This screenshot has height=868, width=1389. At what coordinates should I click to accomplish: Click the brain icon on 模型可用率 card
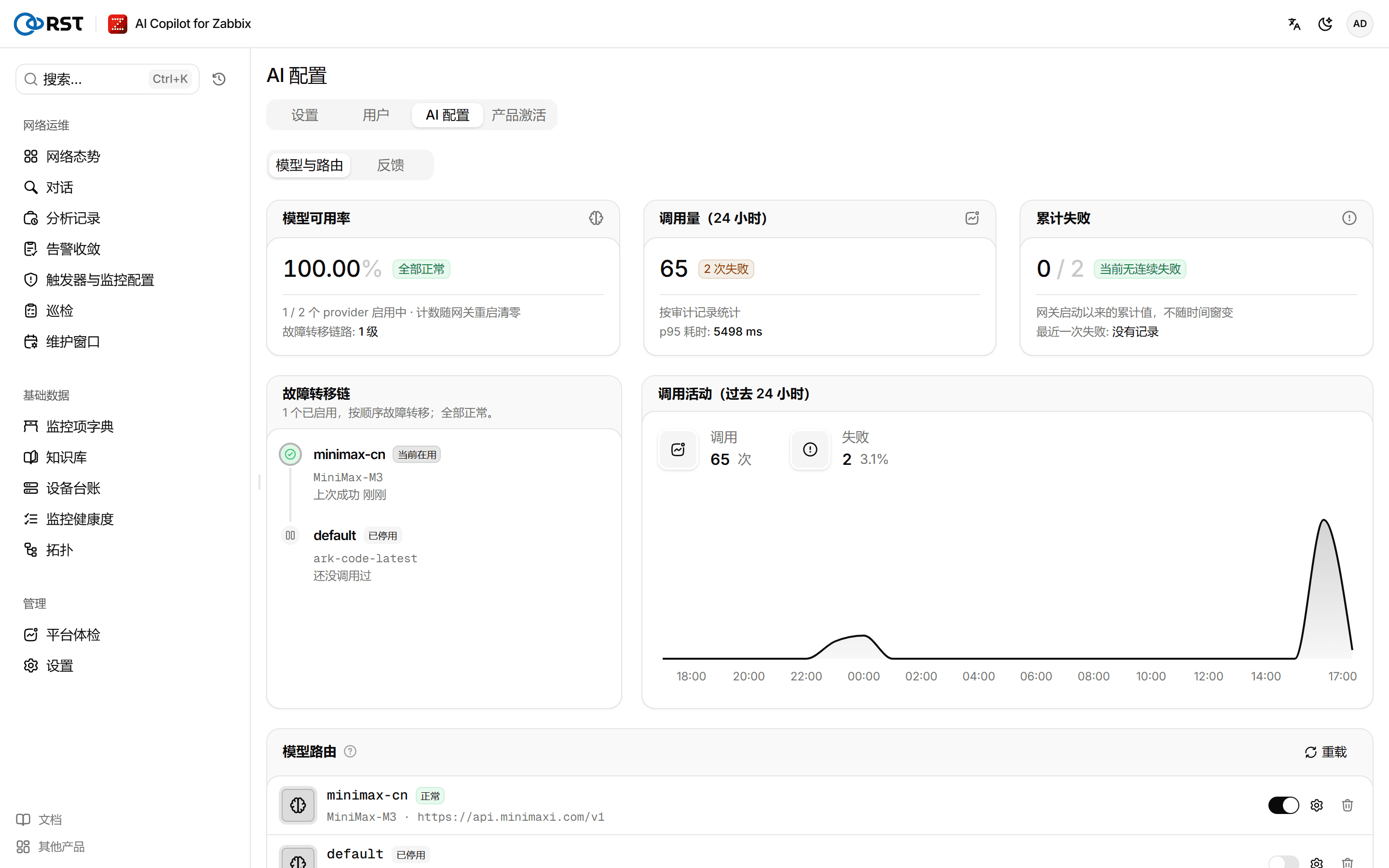coord(596,218)
